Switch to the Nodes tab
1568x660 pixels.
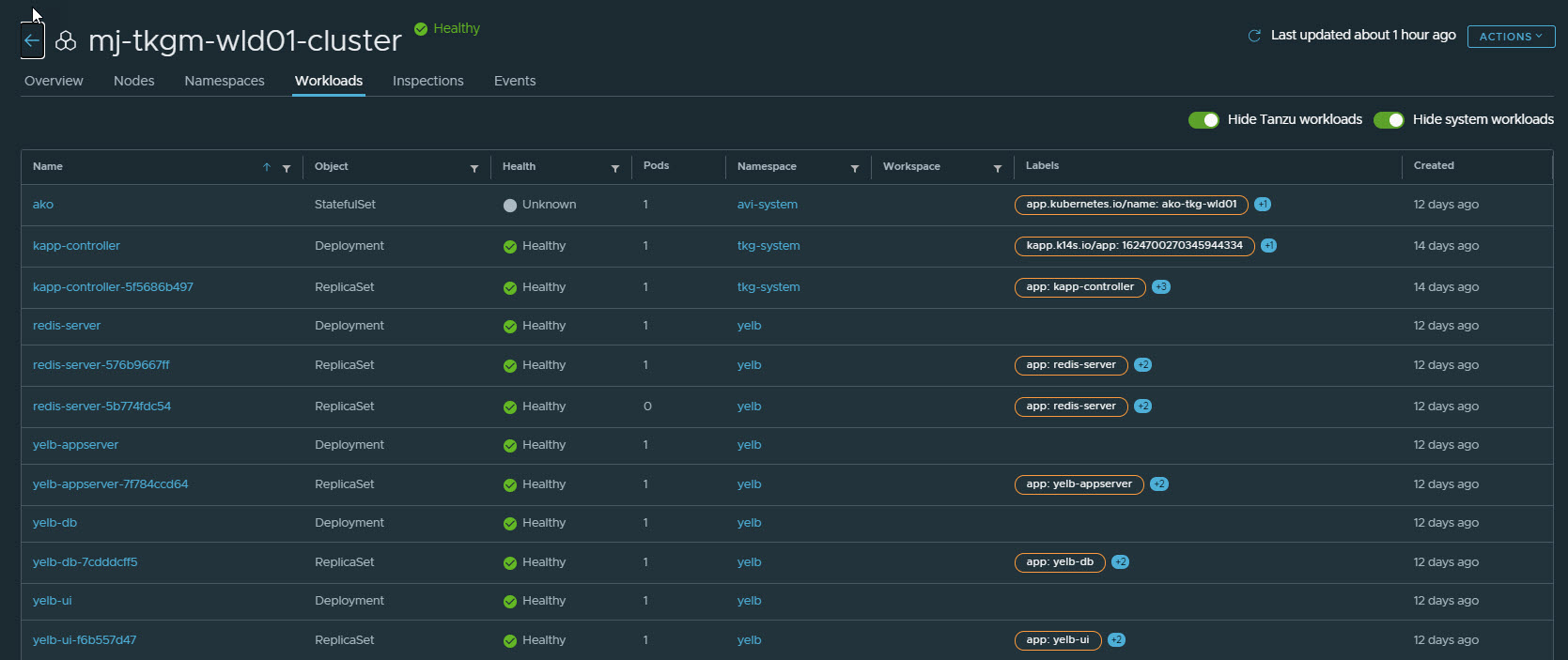[133, 81]
